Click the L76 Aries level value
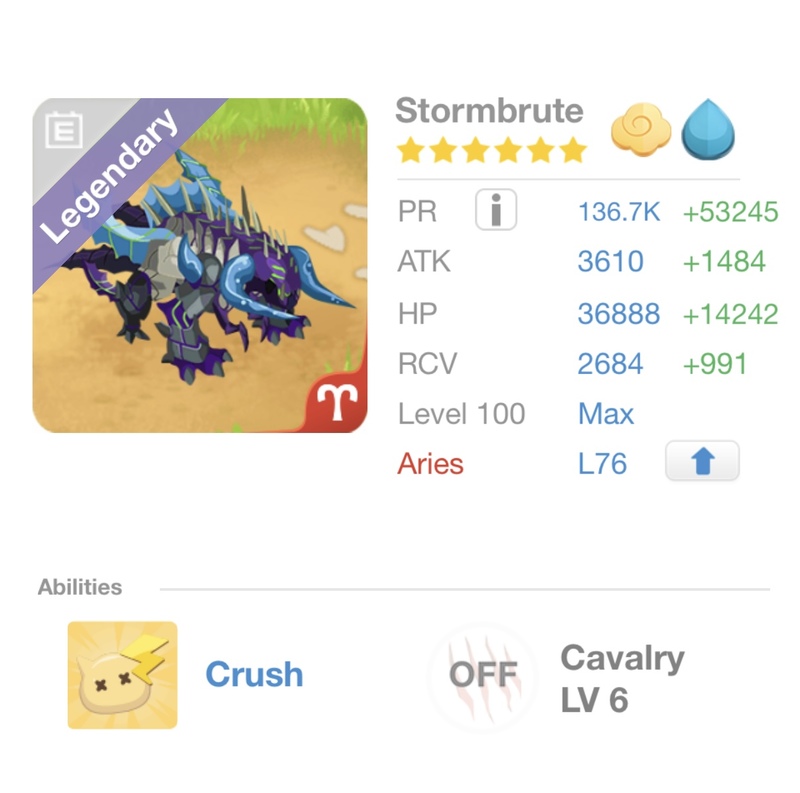Image resolution: width=800 pixels, height=793 pixels. click(x=602, y=464)
